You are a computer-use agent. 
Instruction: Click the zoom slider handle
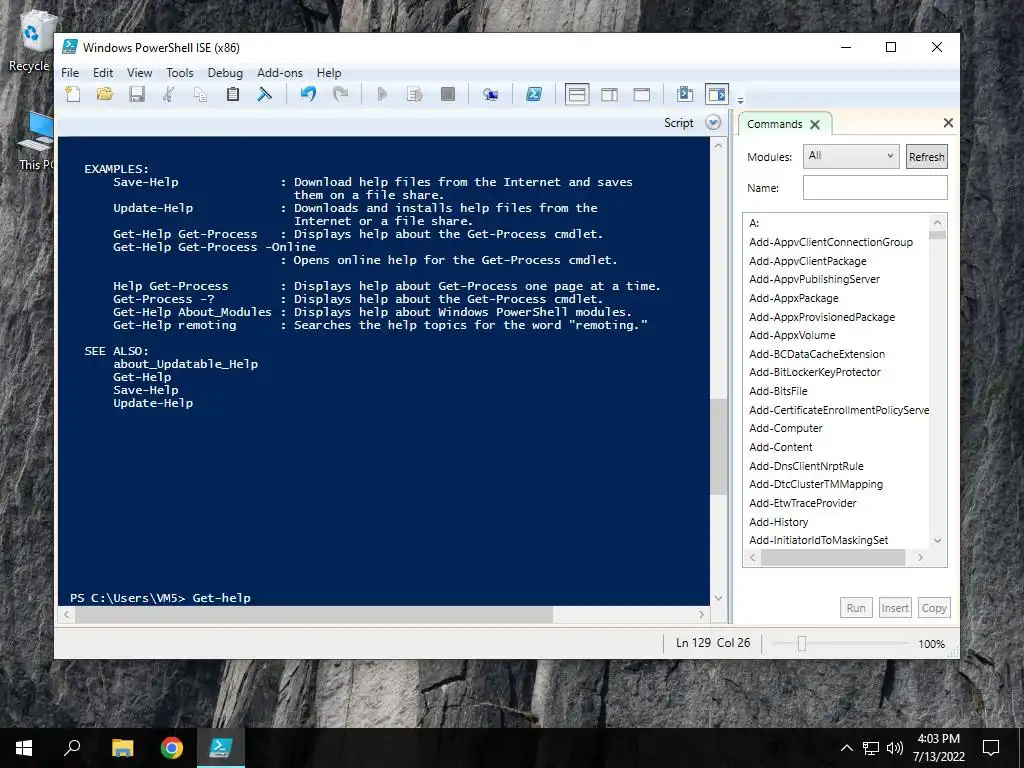click(801, 644)
